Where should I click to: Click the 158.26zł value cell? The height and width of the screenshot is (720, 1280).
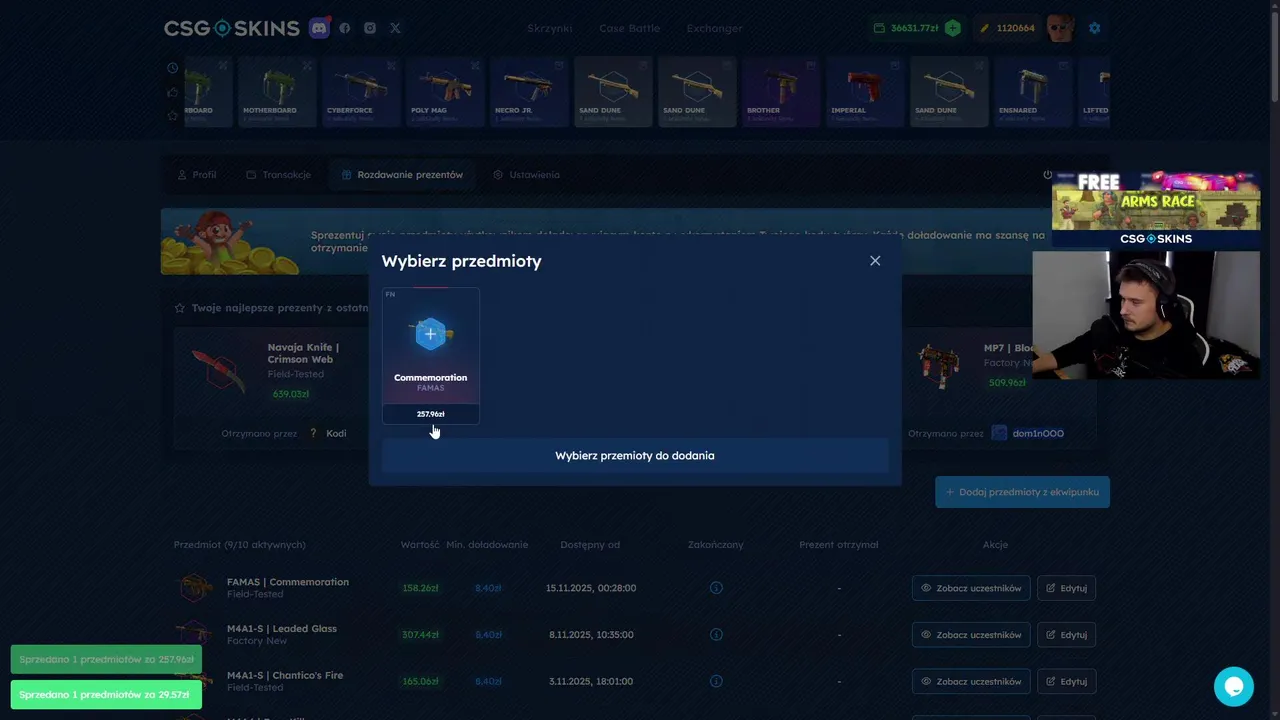tap(420, 588)
